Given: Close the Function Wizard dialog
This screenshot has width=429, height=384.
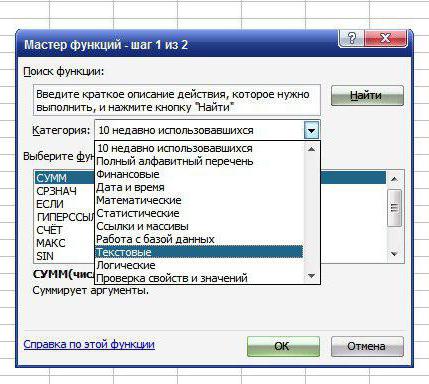Looking at the screenshot, I should (x=386, y=38).
